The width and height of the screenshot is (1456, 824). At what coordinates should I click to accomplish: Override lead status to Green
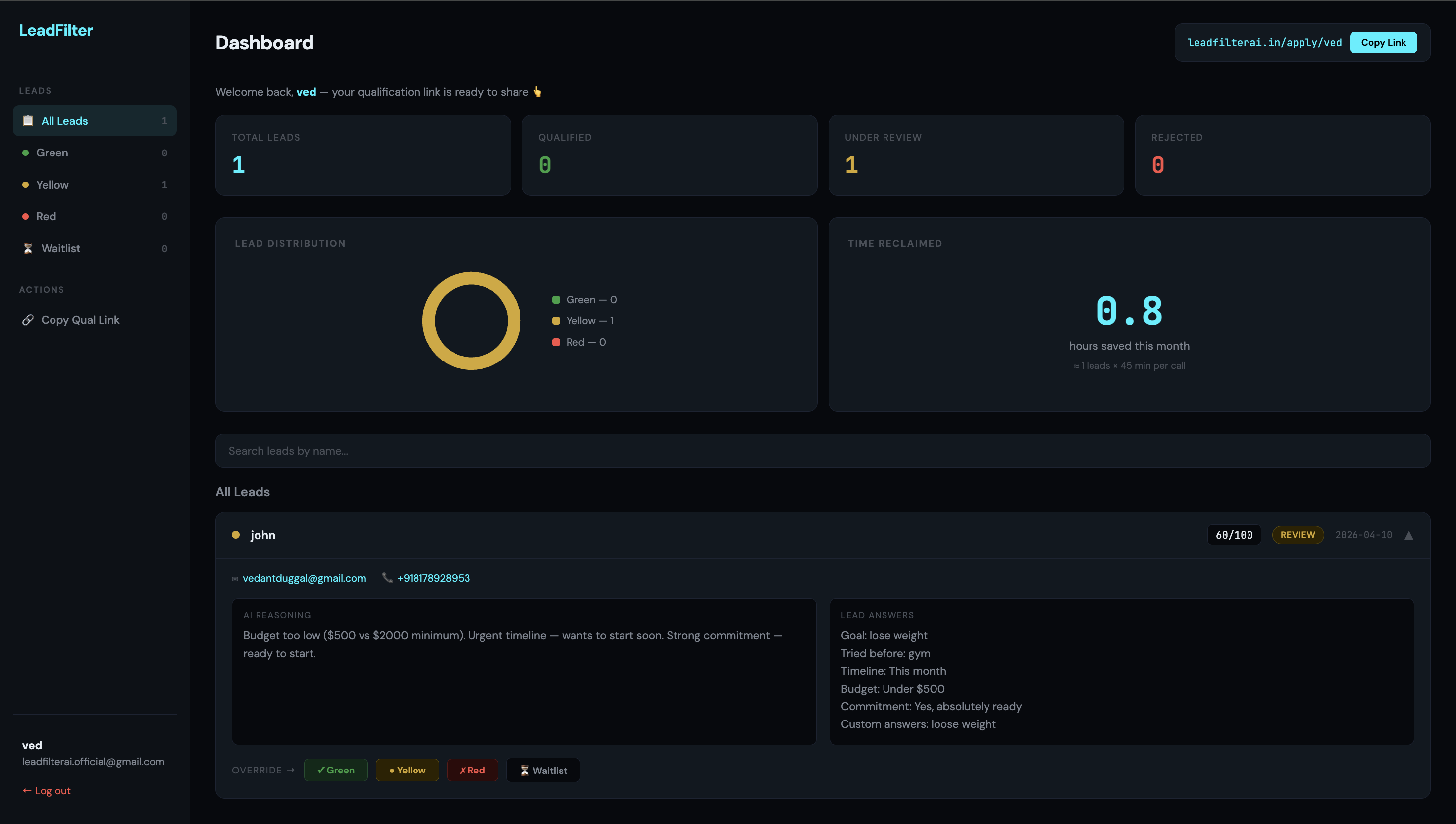[336, 770]
